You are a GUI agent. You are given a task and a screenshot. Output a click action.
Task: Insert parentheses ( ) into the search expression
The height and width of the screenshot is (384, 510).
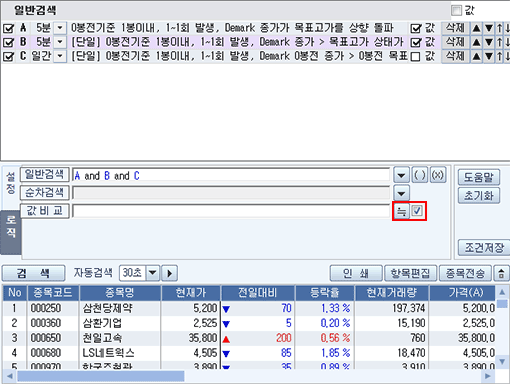[x=420, y=175]
